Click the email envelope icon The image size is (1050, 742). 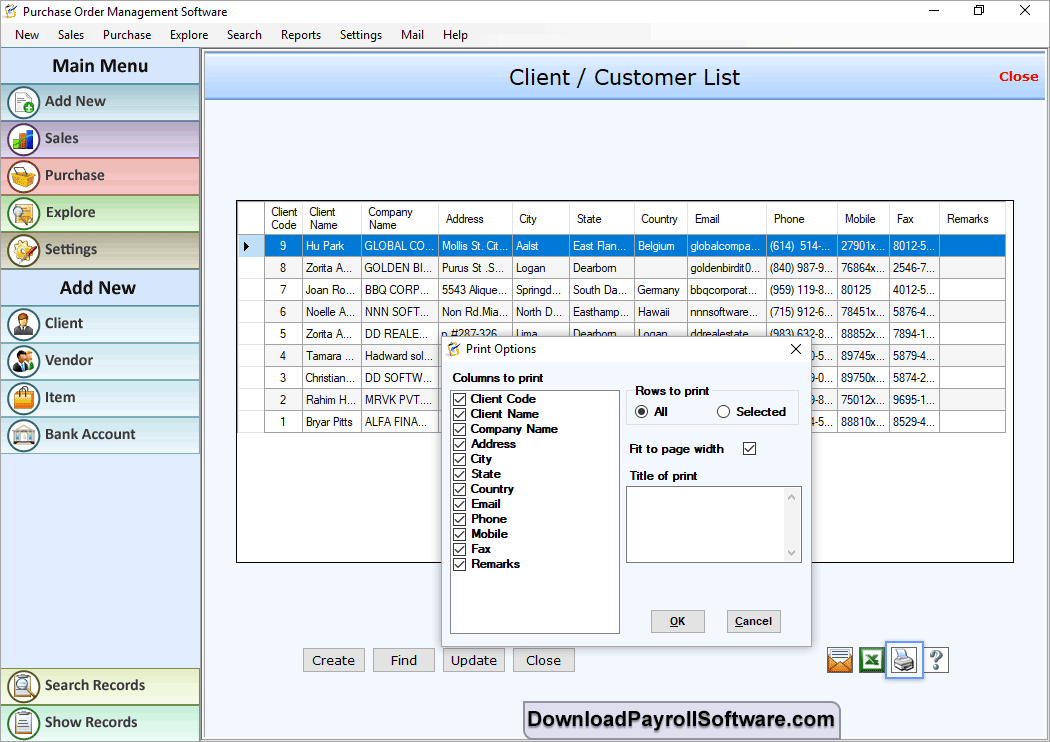point(840,660)
